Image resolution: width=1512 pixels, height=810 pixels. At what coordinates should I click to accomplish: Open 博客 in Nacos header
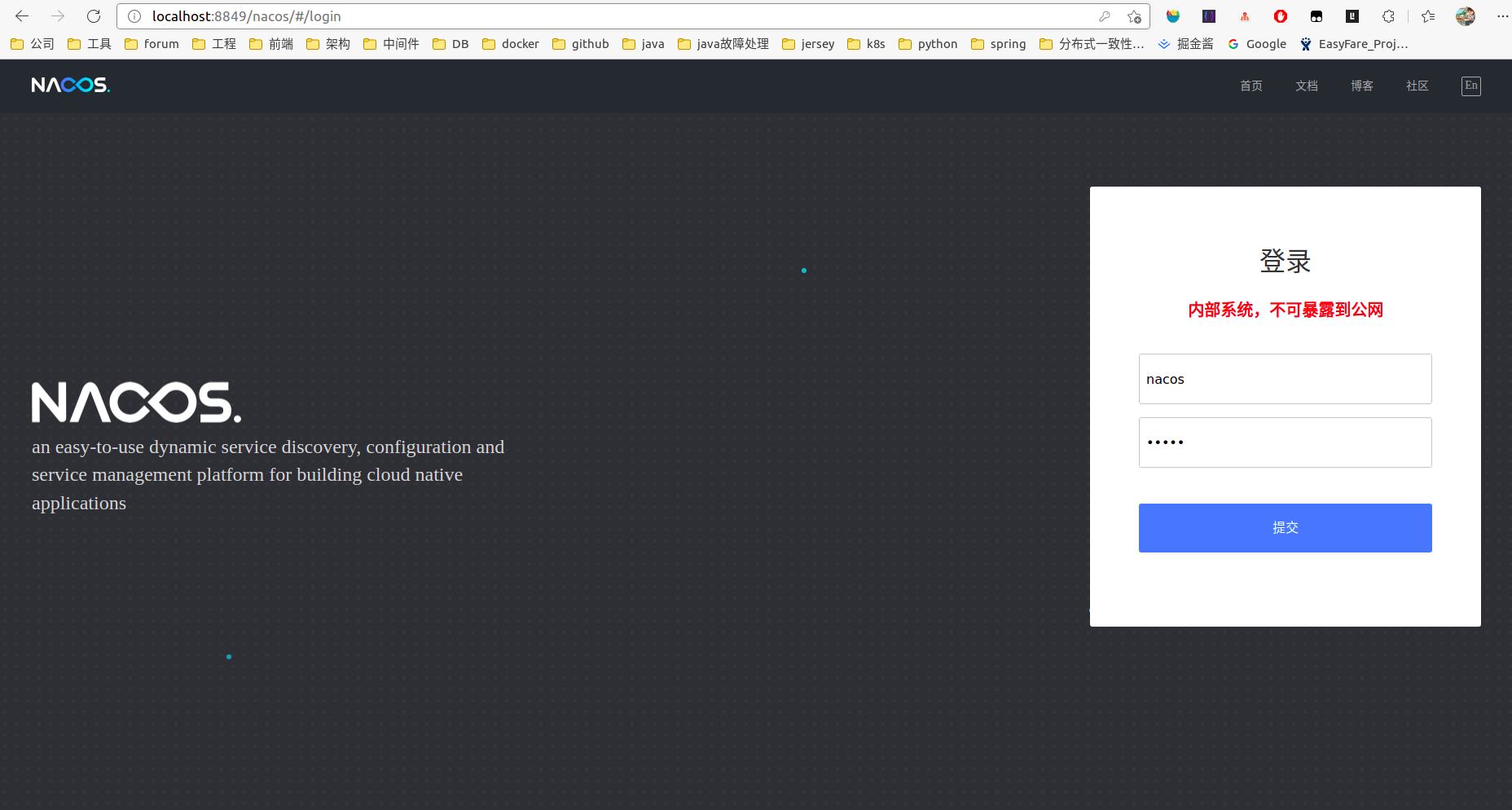[x=1362, y=86]
